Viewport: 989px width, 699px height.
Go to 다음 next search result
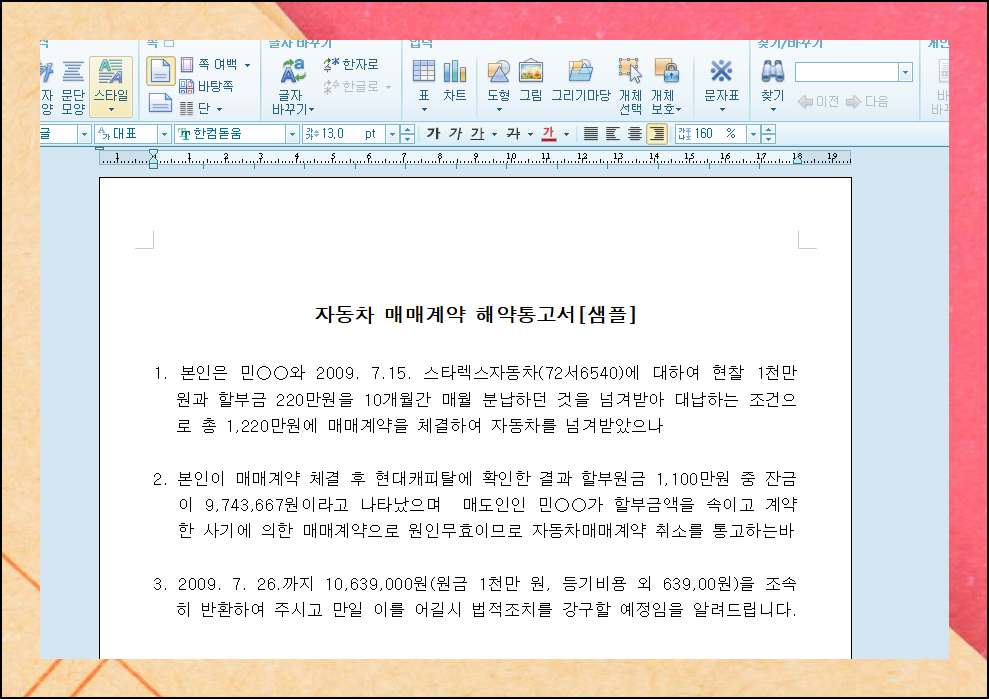point(867,102)
